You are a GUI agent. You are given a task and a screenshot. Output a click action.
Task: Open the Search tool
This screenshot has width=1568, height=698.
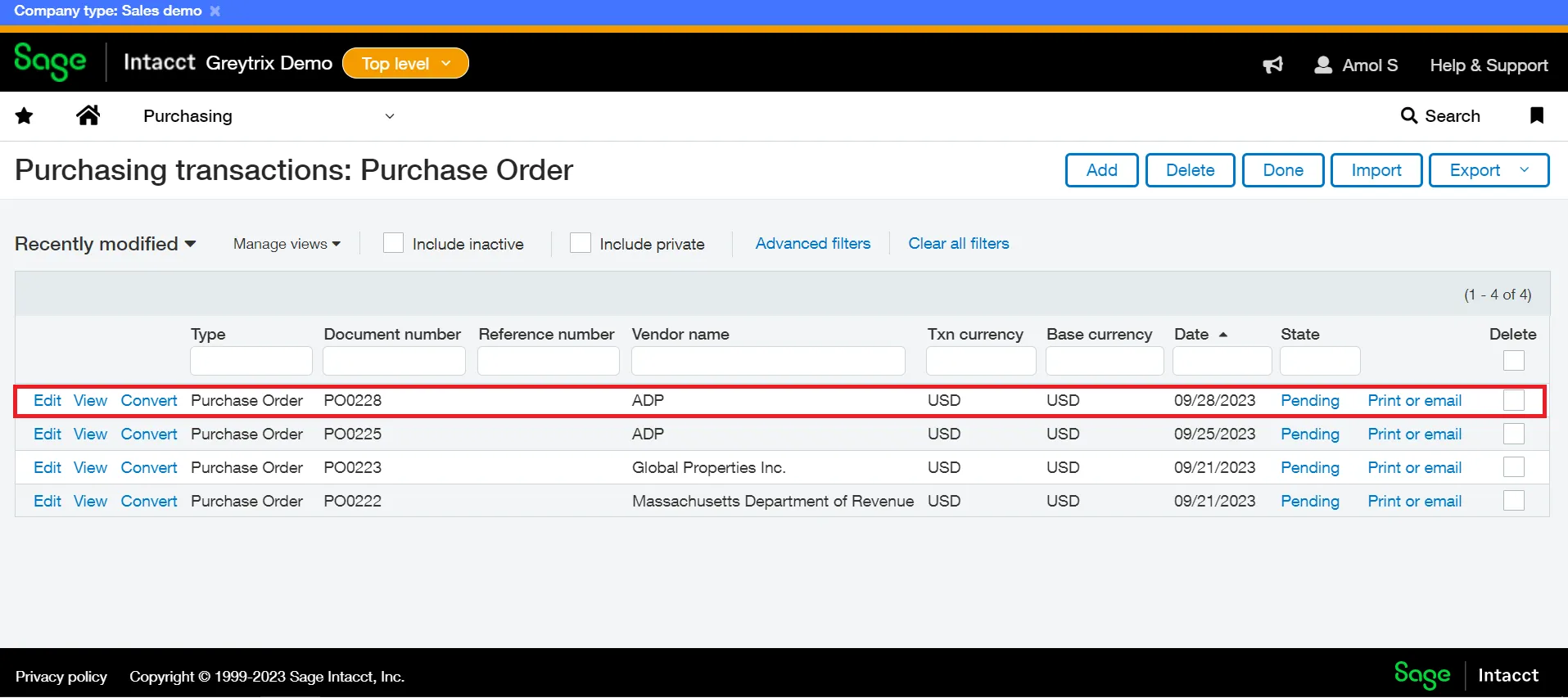tap(1440, 116)
